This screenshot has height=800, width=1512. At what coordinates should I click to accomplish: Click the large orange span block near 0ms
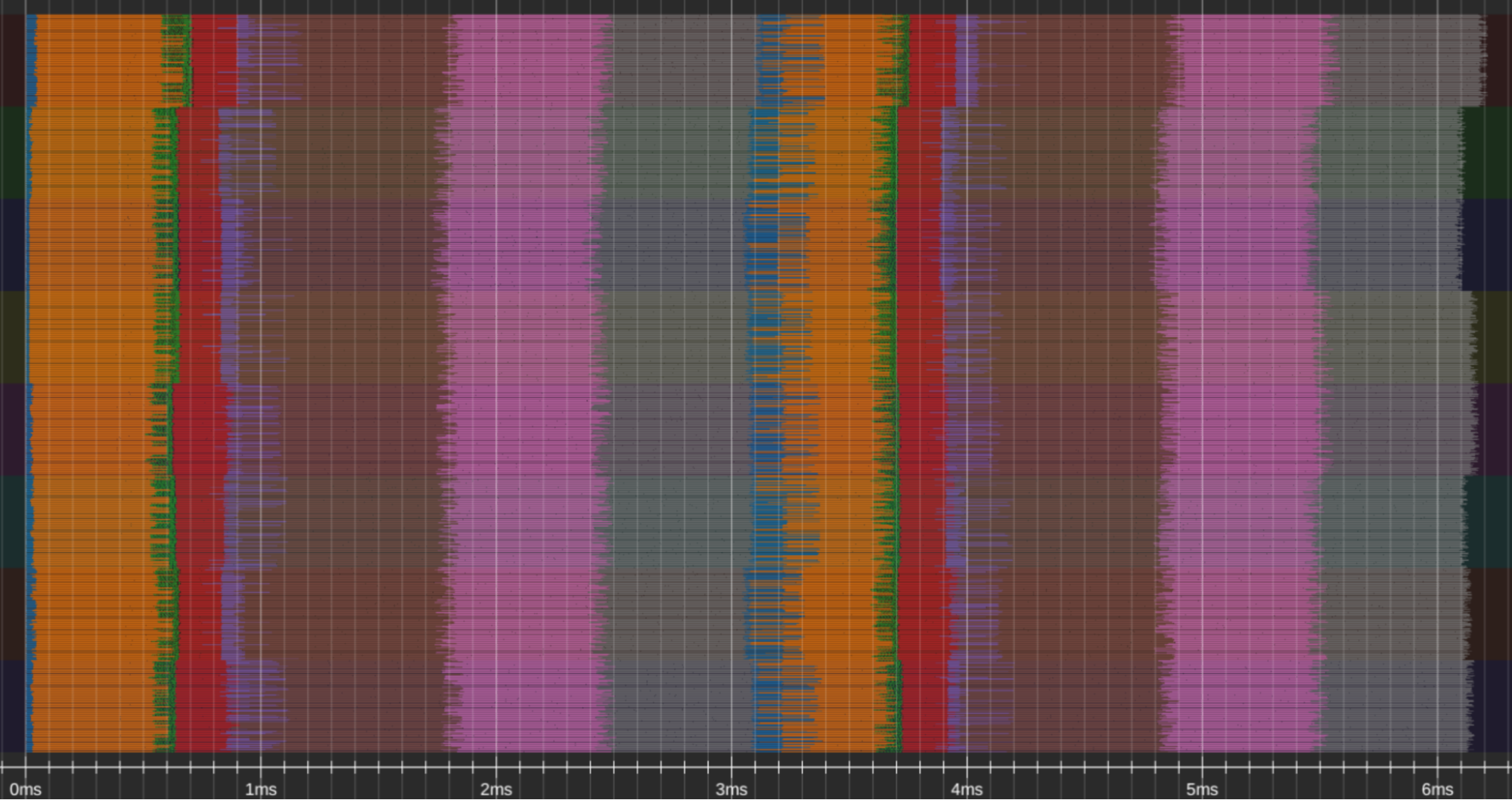(x=91, y=378)
